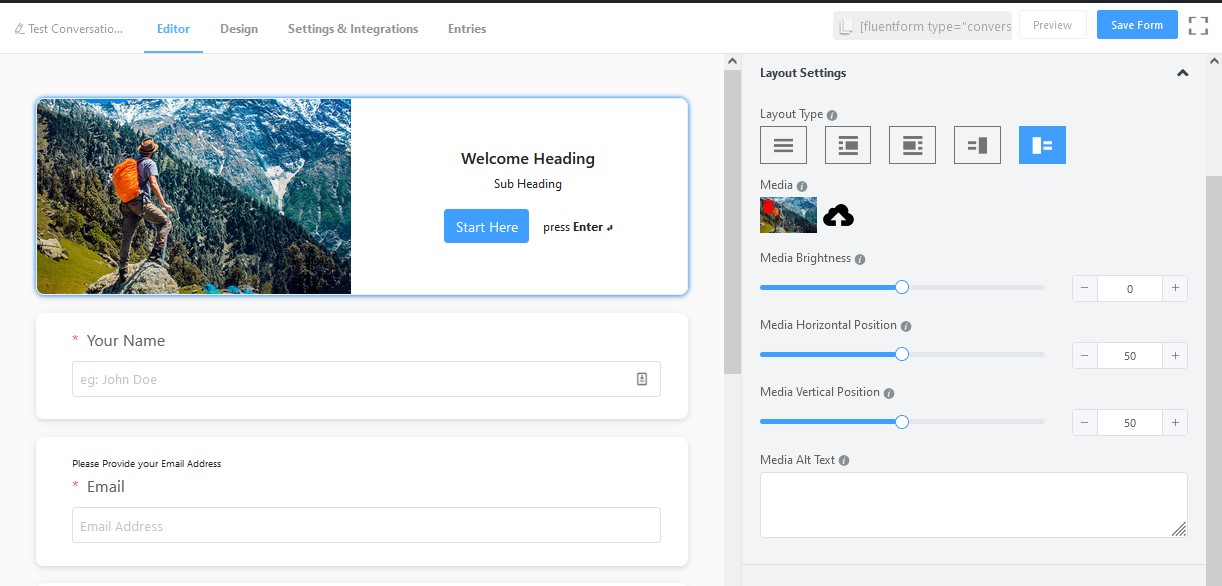Click the Your Name input field
1222x586 pixels.
coord(366,379)
